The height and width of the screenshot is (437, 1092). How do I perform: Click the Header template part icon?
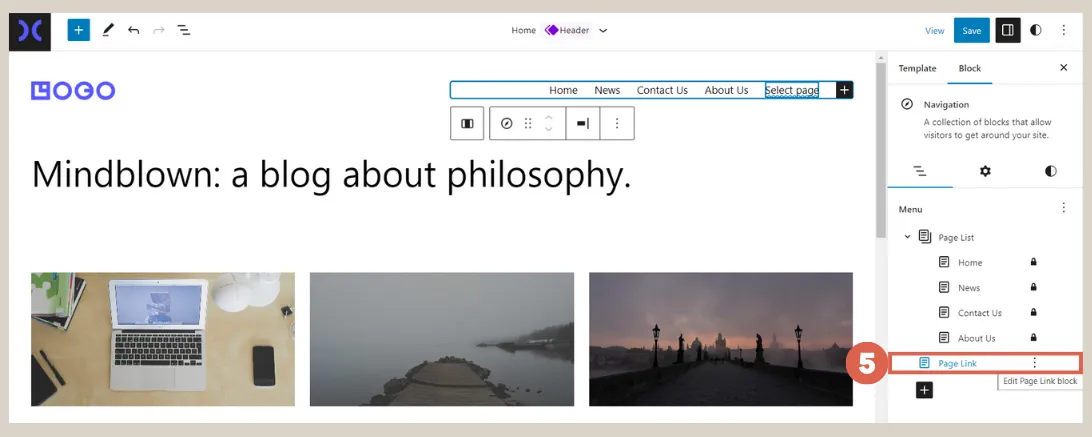click(552, 30)
